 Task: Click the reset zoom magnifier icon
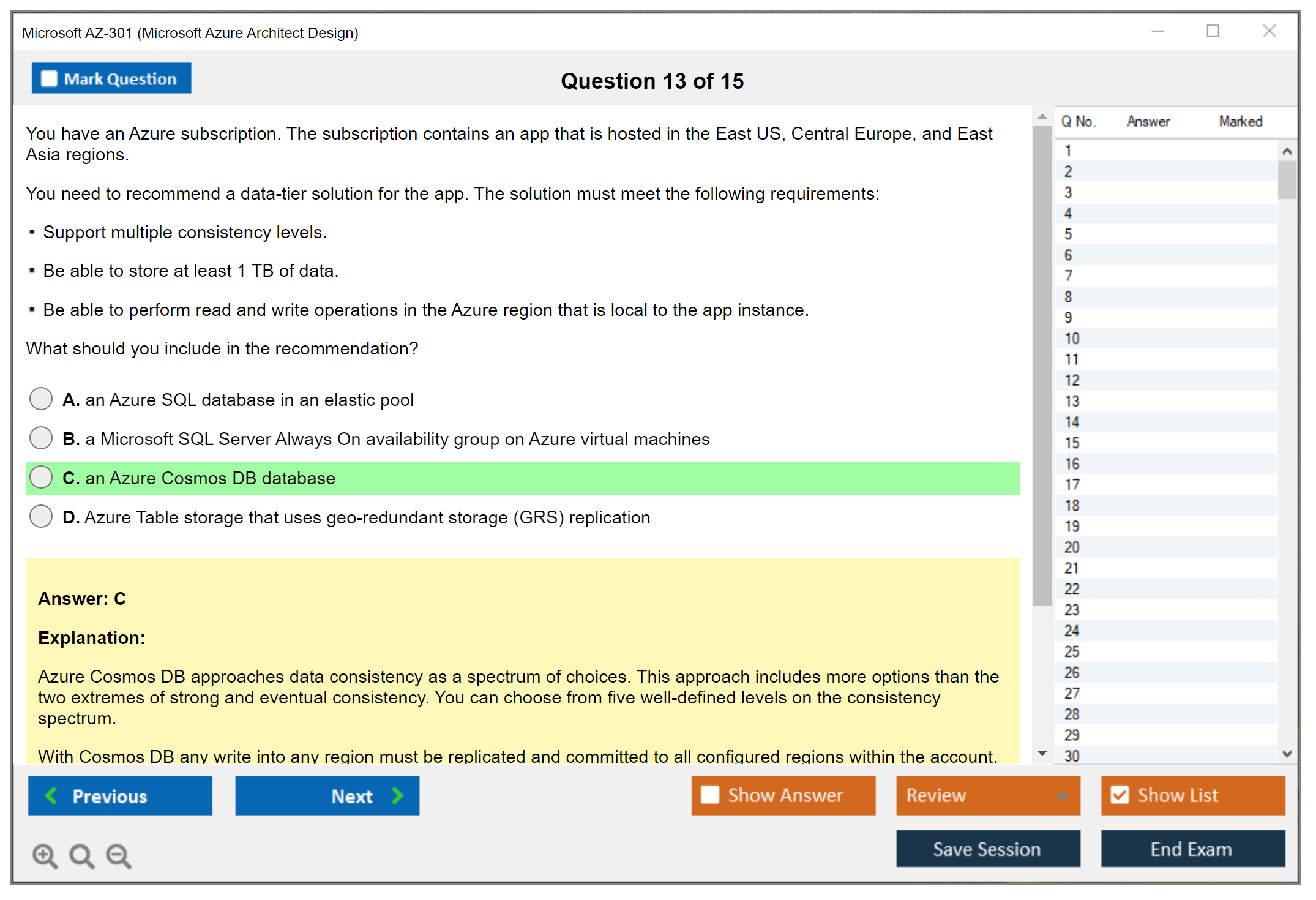[81, 855]
